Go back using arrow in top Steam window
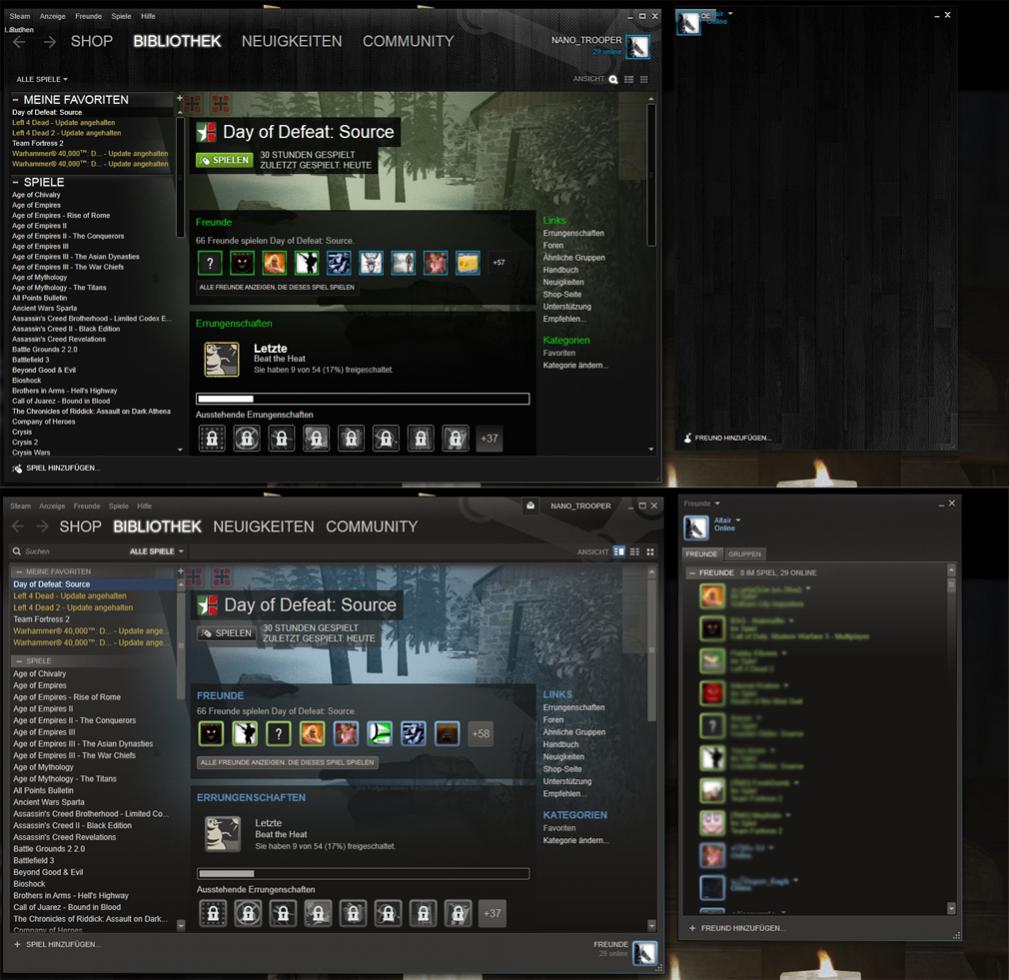This screenshot has width=1009, height=980. point(19,42)
